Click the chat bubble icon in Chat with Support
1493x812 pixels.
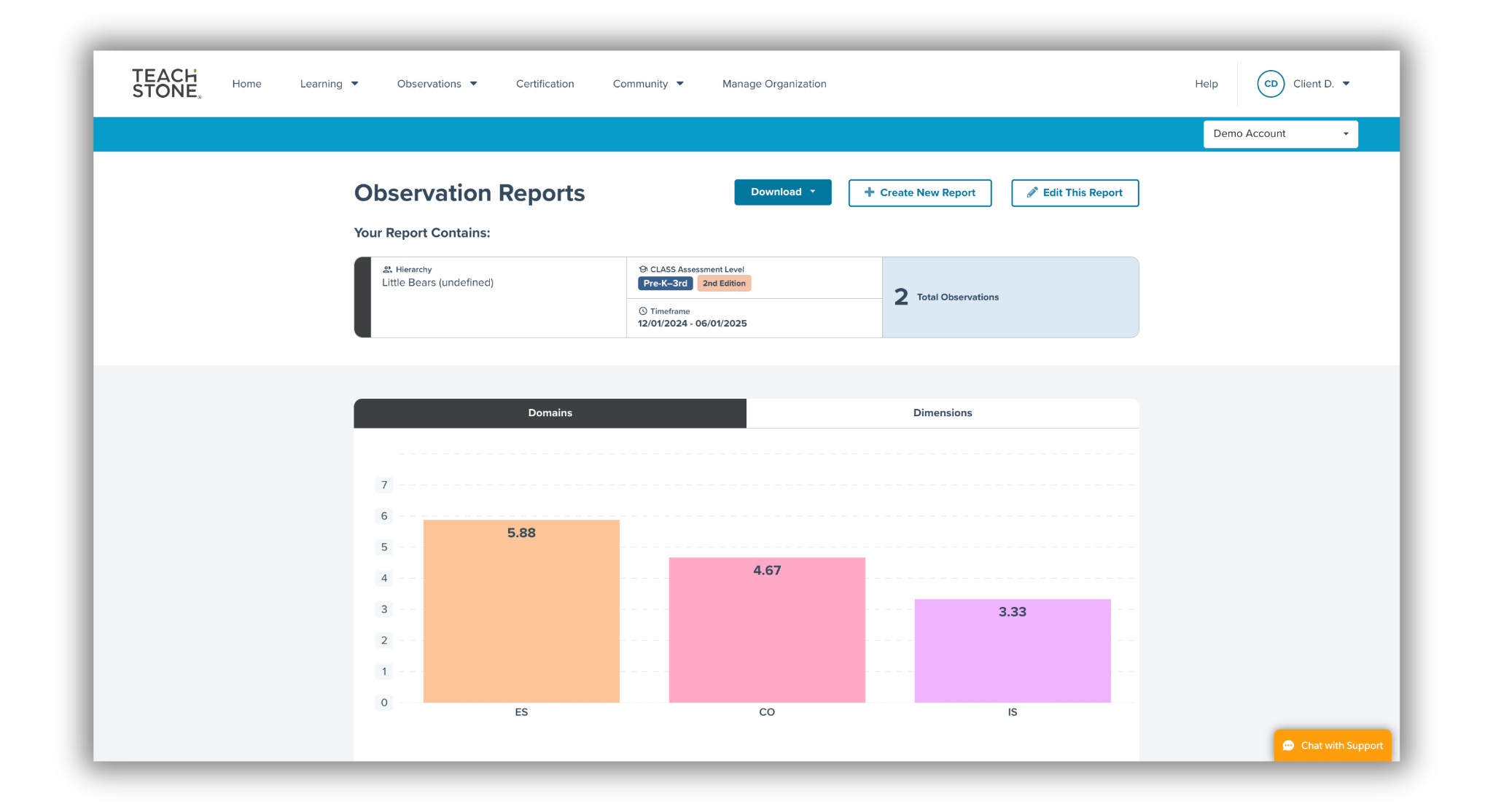(1288, 746)
